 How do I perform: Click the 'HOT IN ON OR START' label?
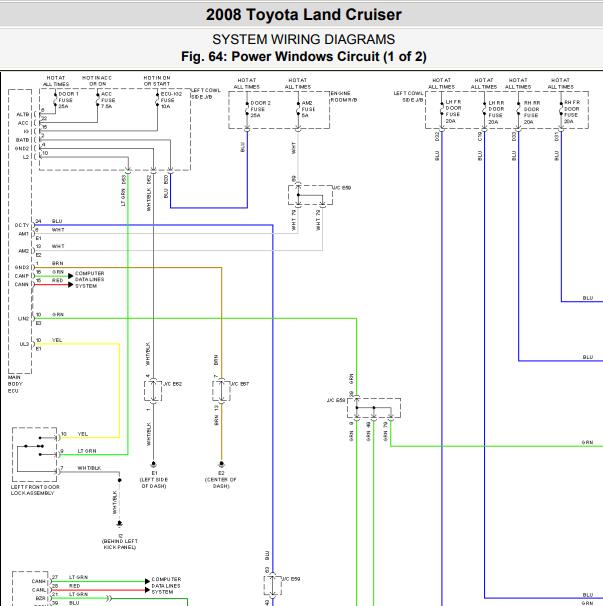coord(157,81)
